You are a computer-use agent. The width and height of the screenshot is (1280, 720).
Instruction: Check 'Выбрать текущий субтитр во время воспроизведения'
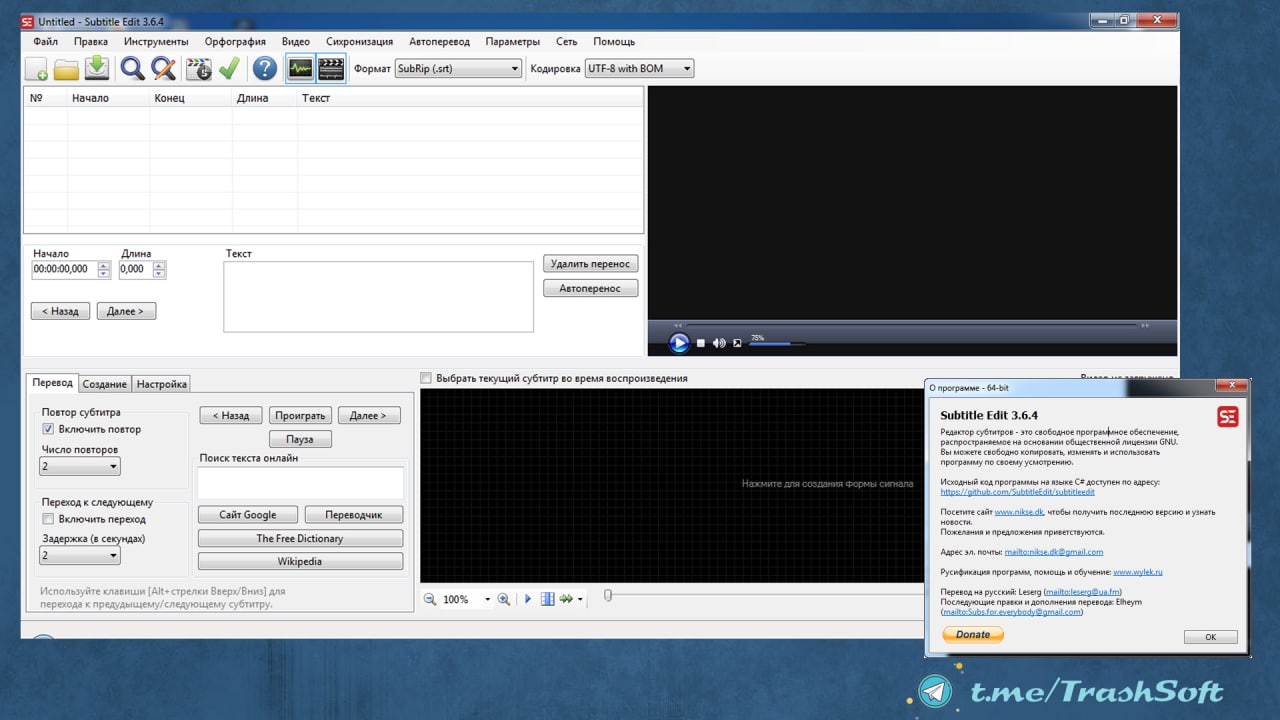pos(426,378)
